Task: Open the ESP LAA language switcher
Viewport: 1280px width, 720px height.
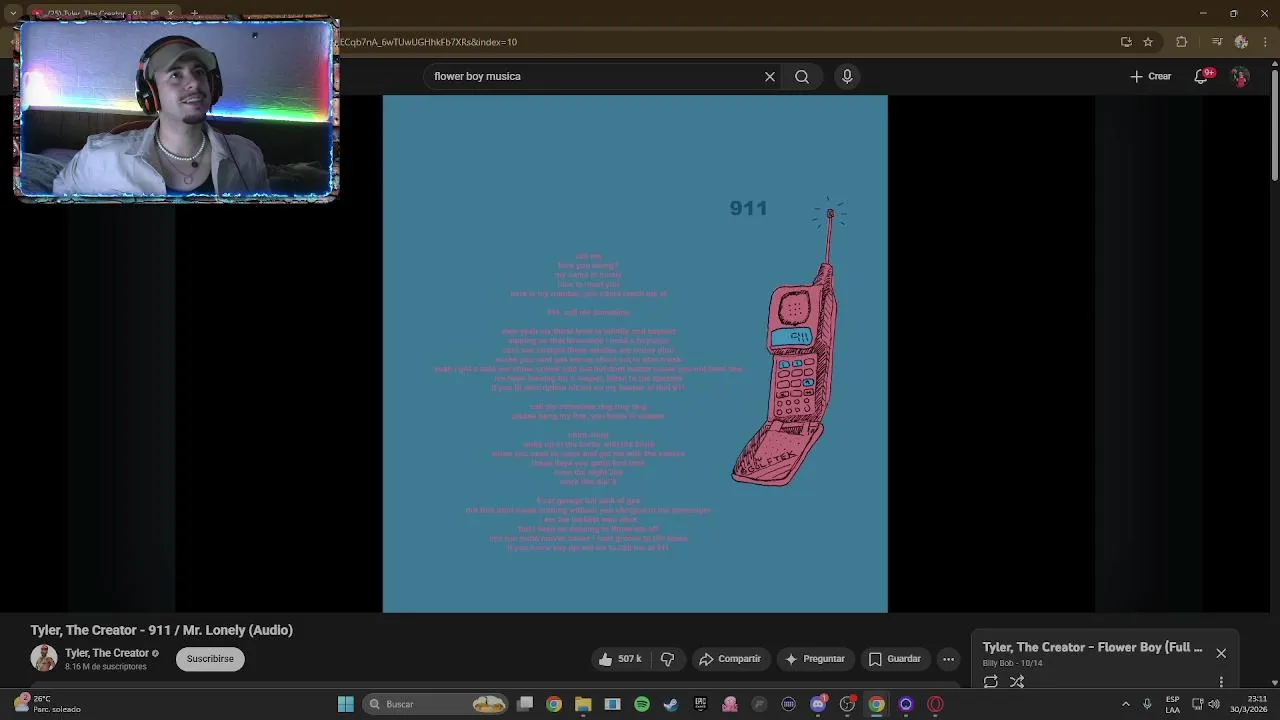Action: pos(1172,704)
